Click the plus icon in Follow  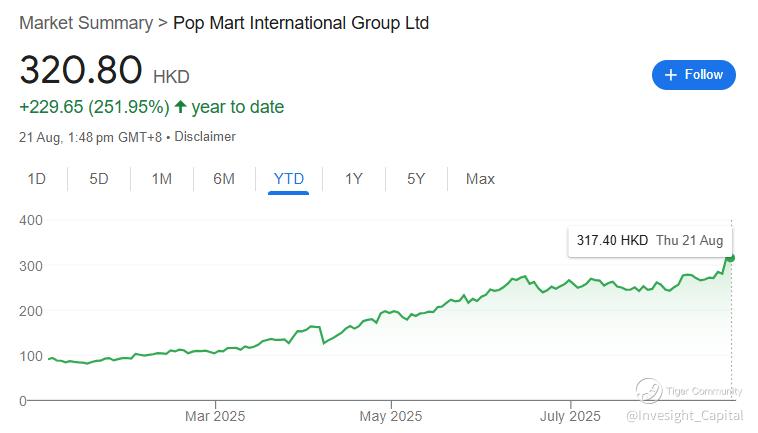tap(670, 75)
